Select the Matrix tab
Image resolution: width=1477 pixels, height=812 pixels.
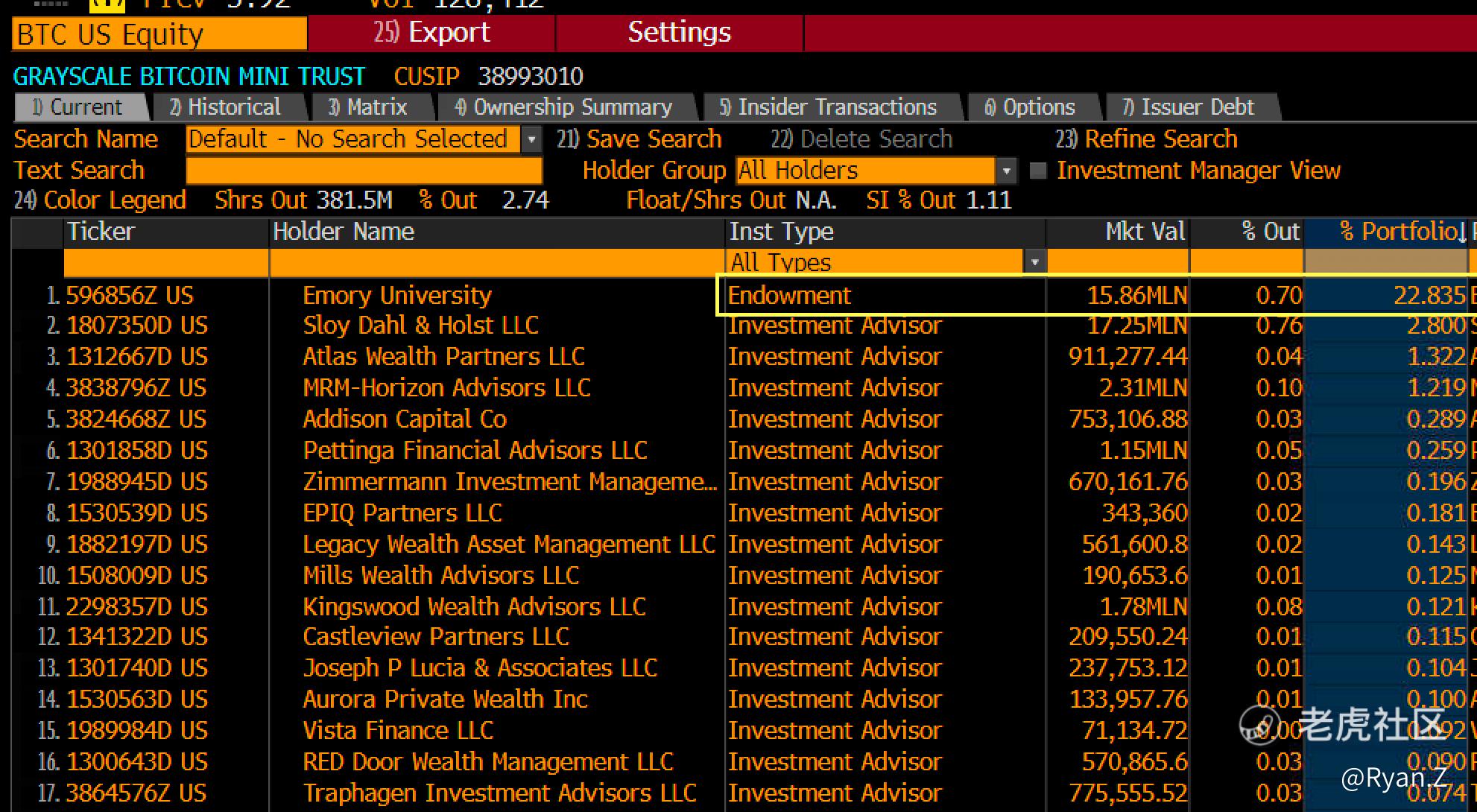click(x=368, y=107)
